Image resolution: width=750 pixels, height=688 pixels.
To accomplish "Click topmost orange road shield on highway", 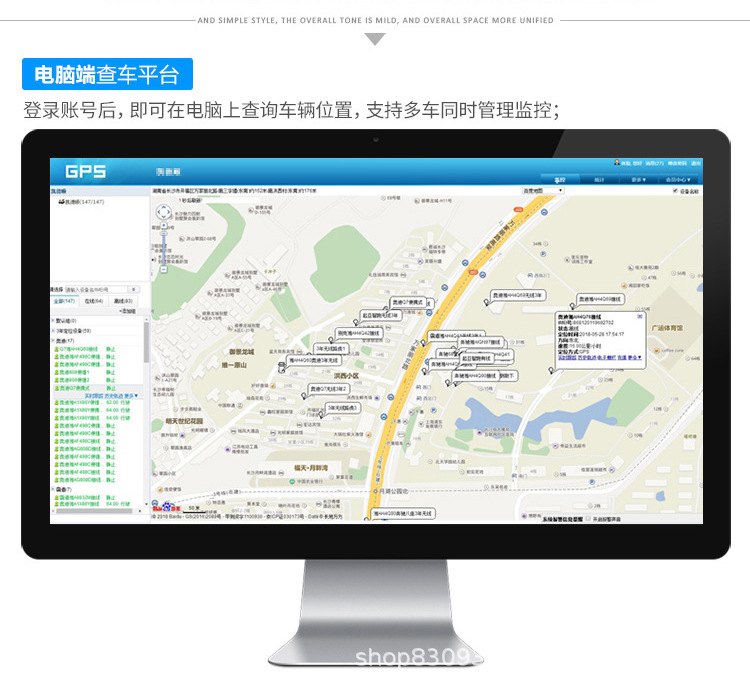I will point(518,210).
